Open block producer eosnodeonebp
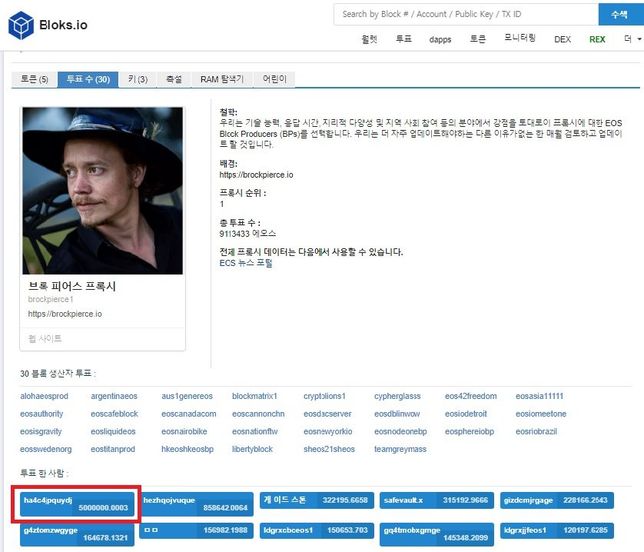644x552 pixels. tap(400, 432)
